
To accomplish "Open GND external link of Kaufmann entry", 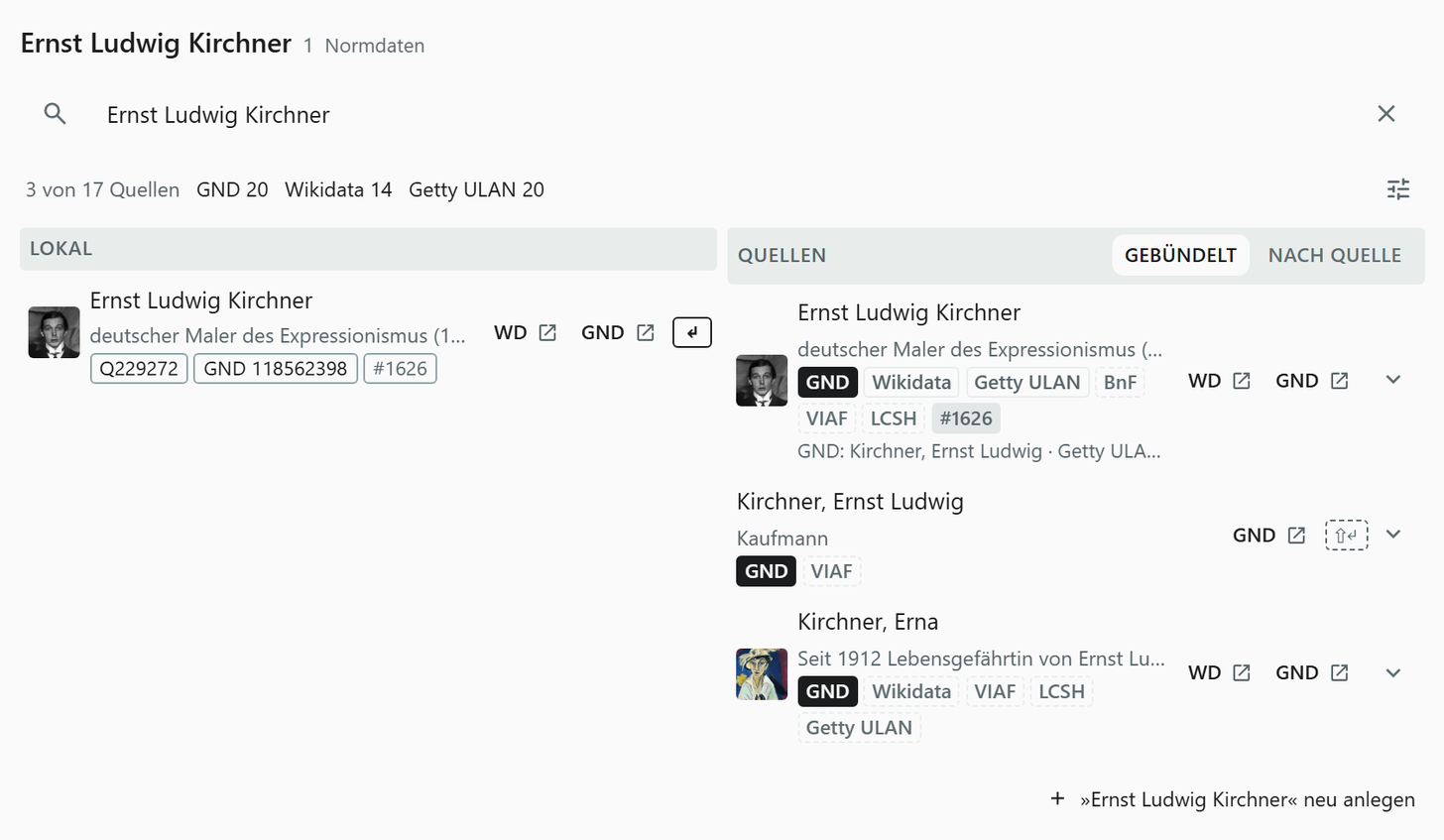I will pos(1269,536).
